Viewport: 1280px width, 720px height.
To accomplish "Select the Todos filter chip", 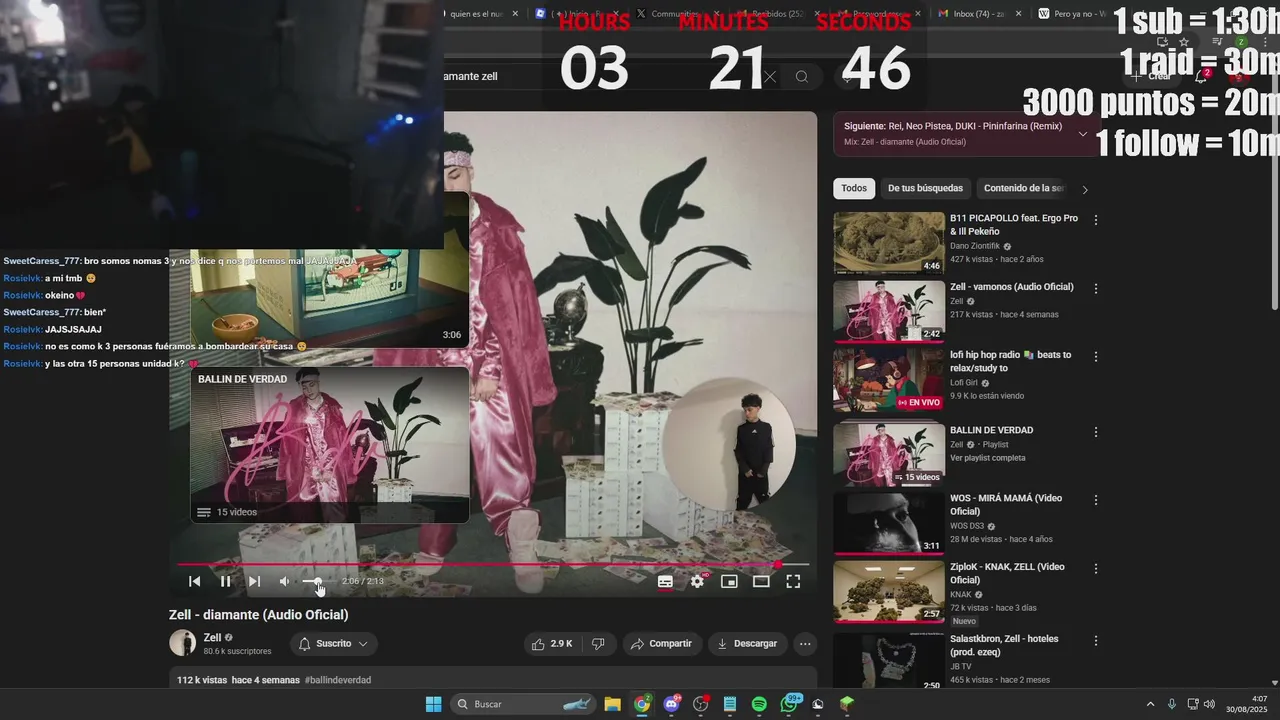I will 854,188.
